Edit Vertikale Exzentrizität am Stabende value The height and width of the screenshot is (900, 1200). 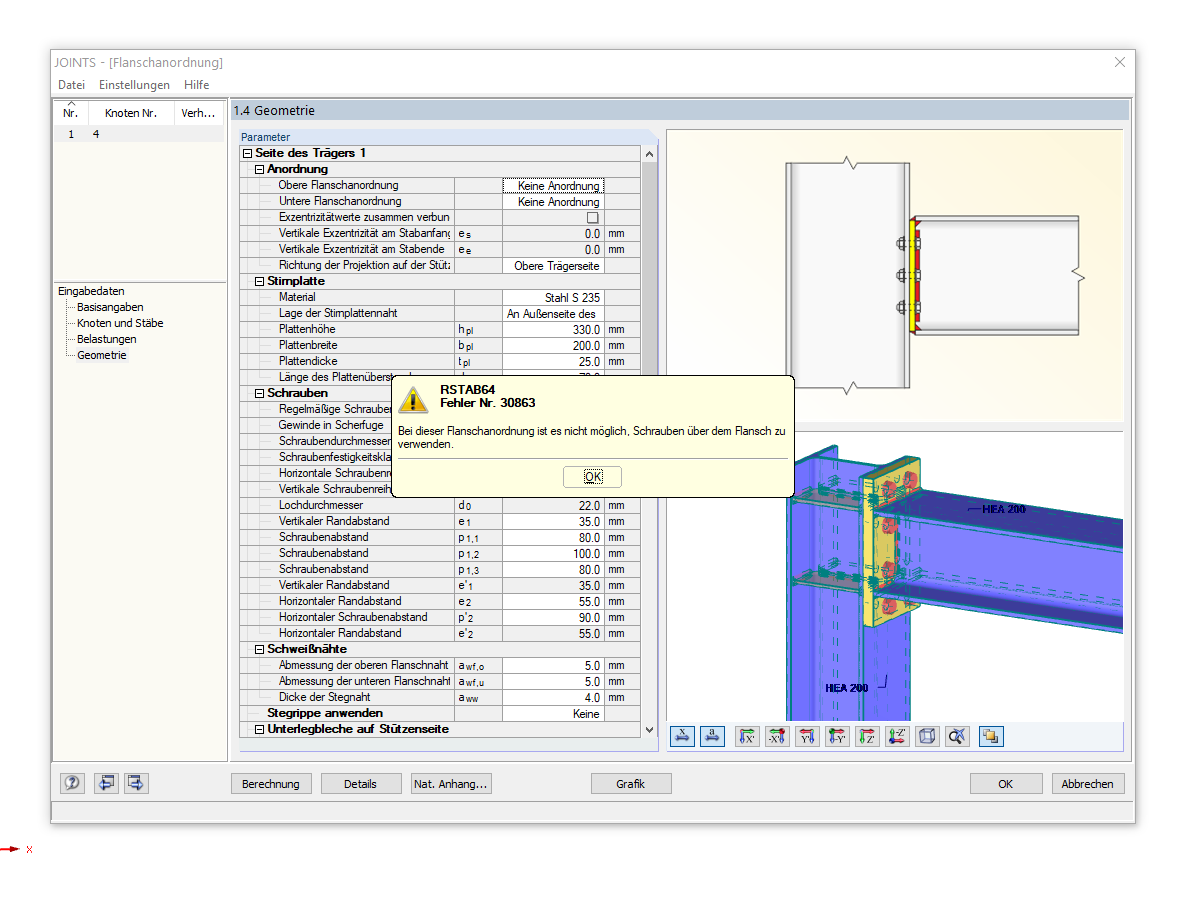point(553,249)
